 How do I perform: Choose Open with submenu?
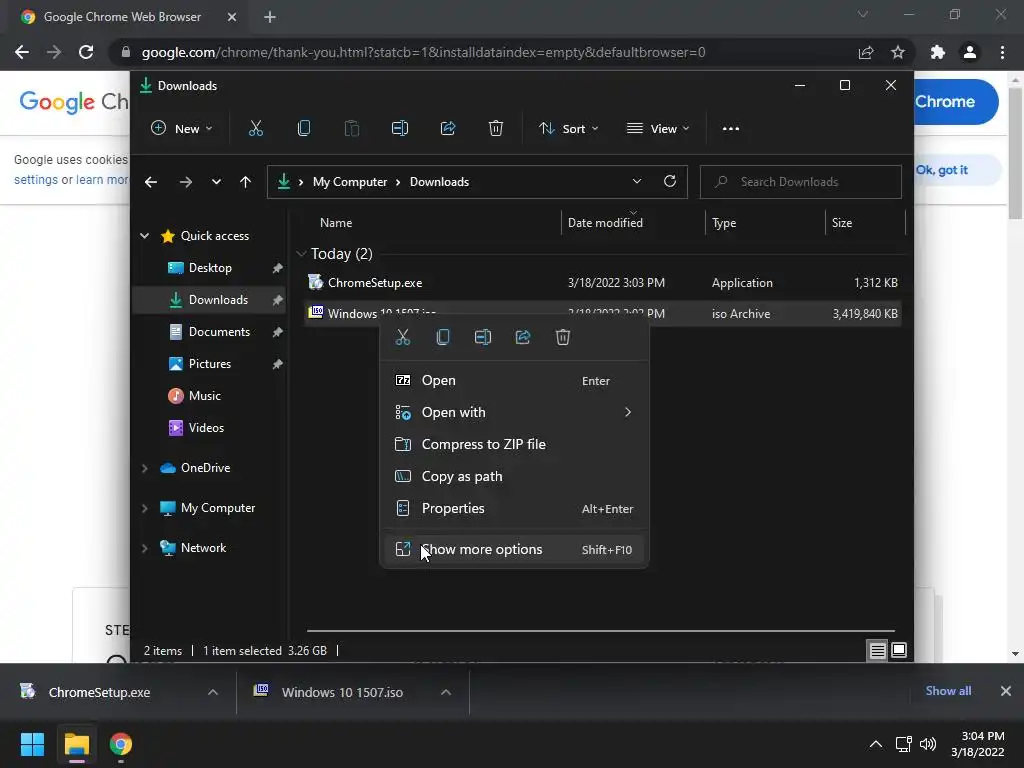[515, 413]
